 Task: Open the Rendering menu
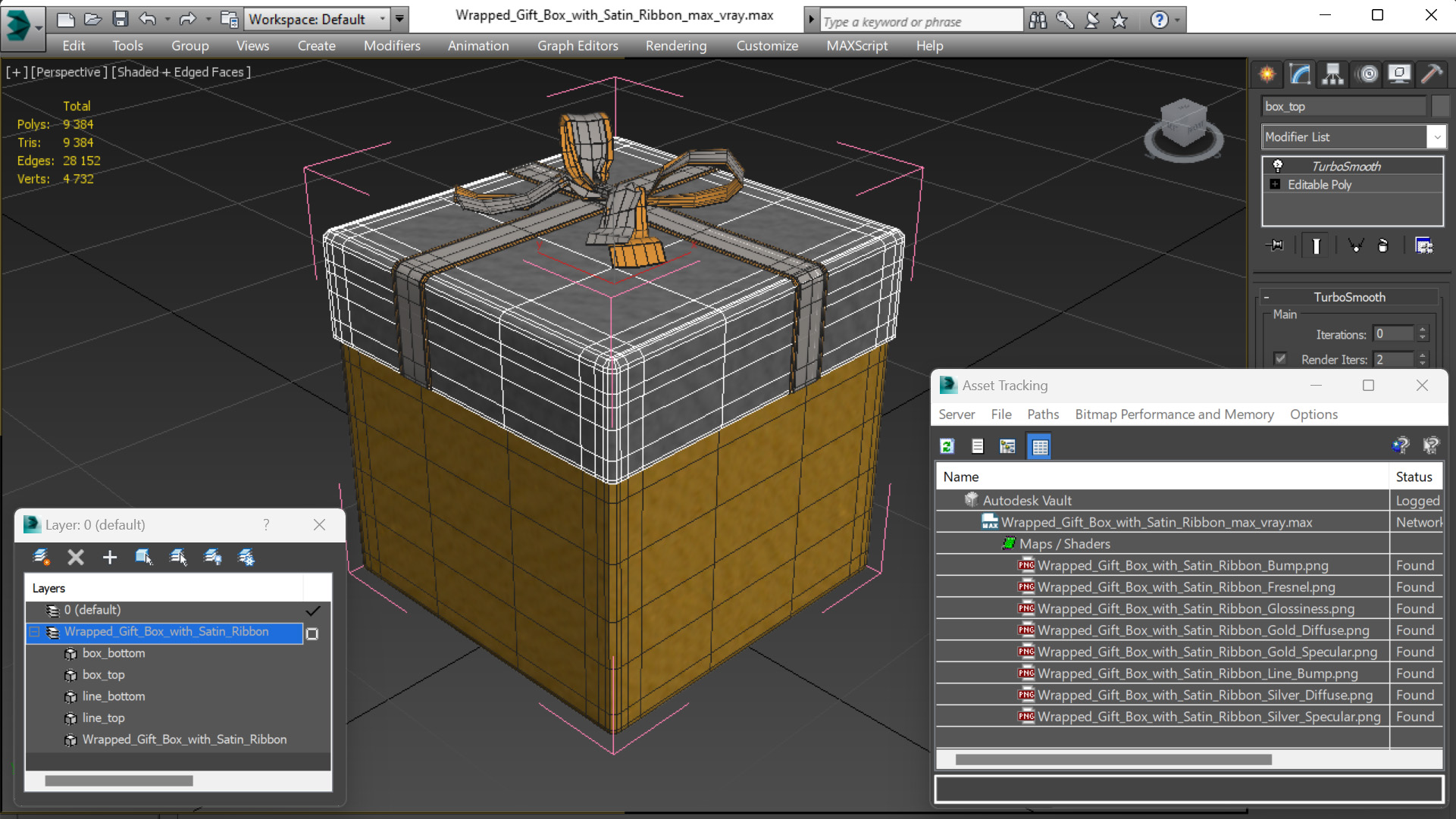675,45
